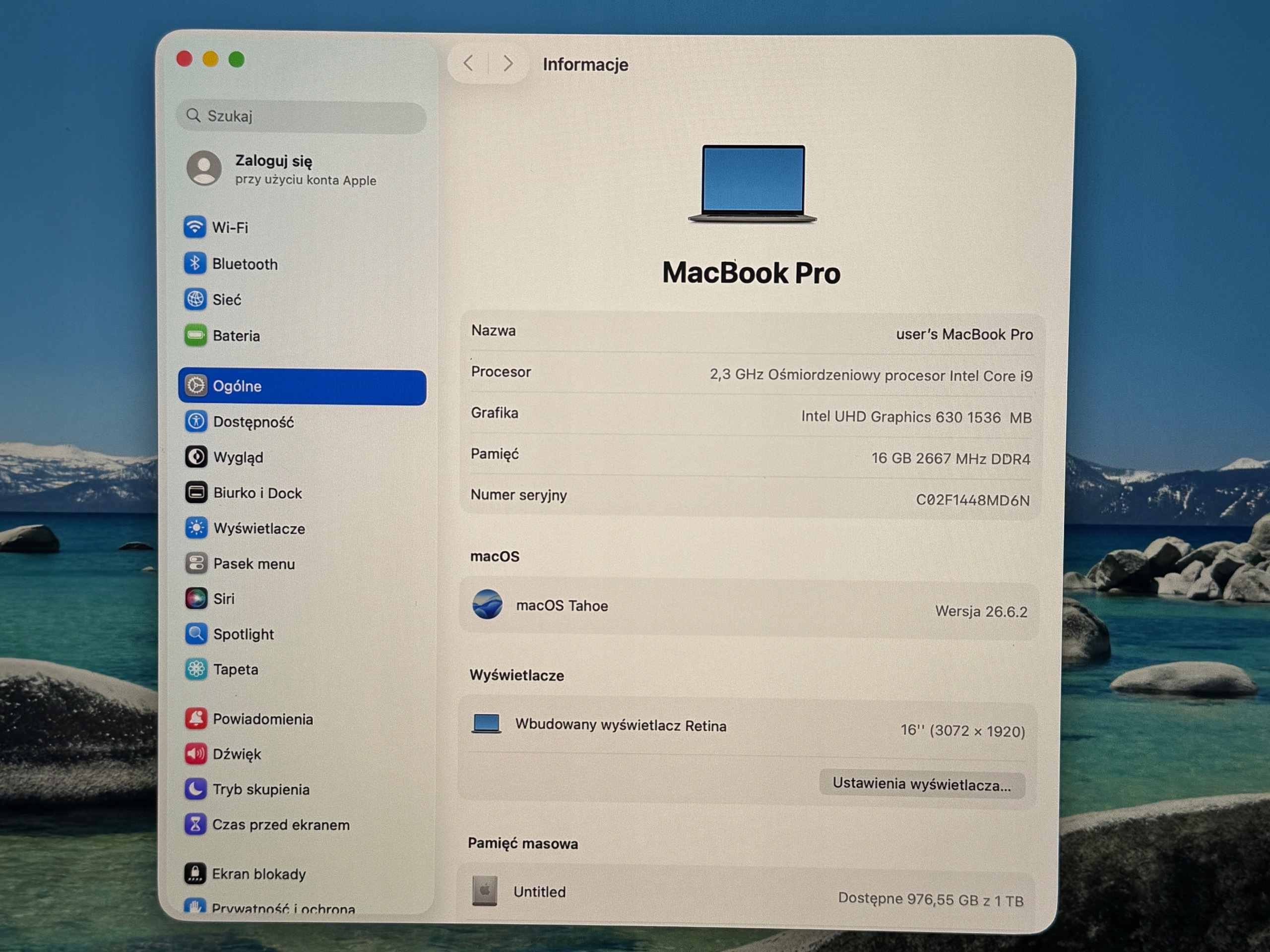This screenshot has width=1270, height=952.
Task: Open Ustawienia wyświetlacza display settings
Action: (x=922, y=784)
